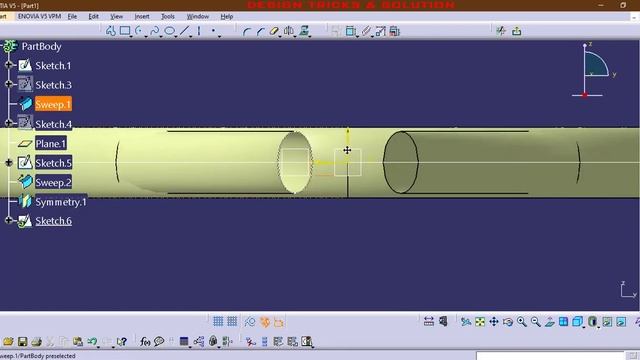The height and width of the screenshot is (360, 640).
Task: Select the Line tool
Action: (184, 31)
